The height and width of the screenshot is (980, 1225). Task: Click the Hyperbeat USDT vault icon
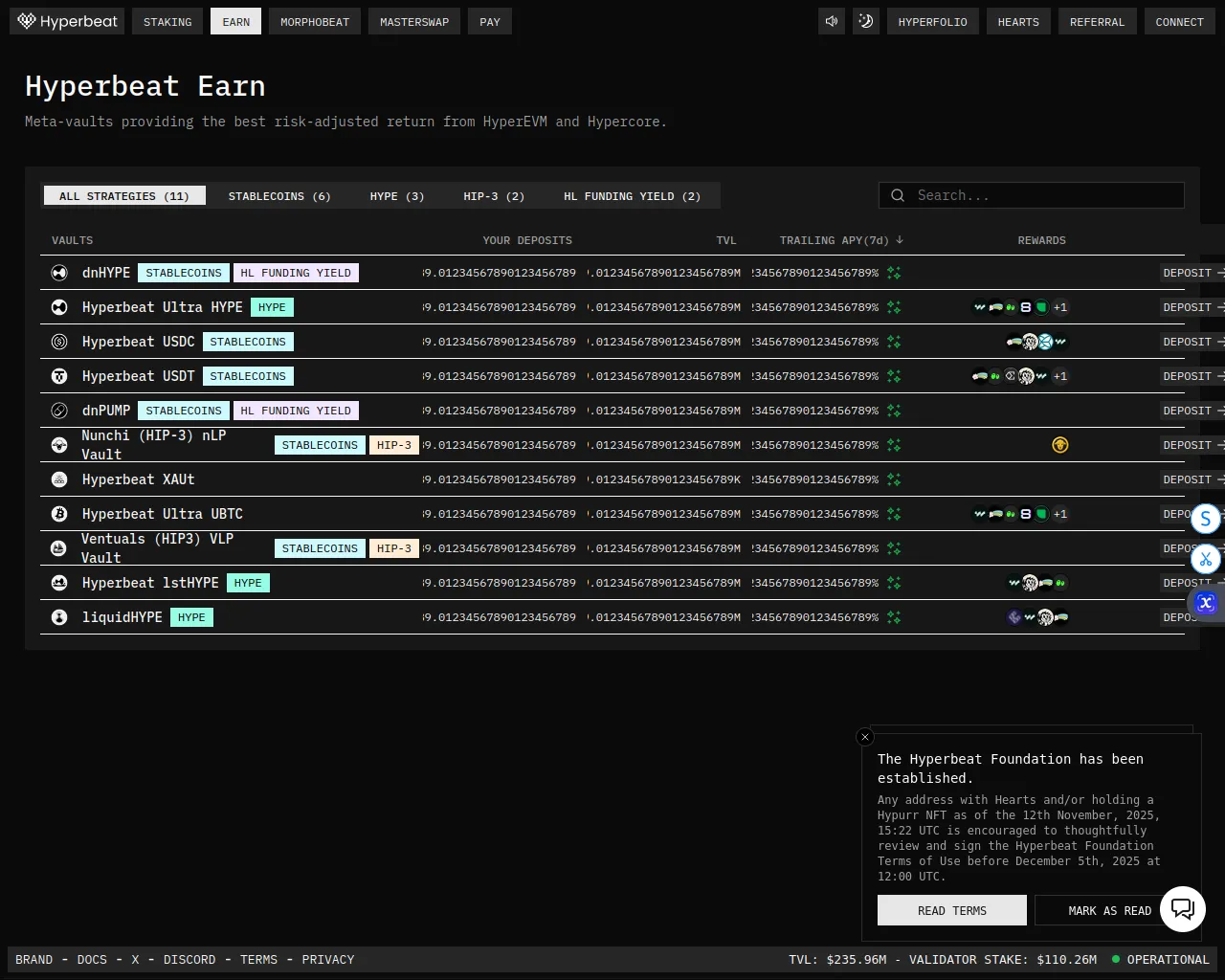click(59, 376)
